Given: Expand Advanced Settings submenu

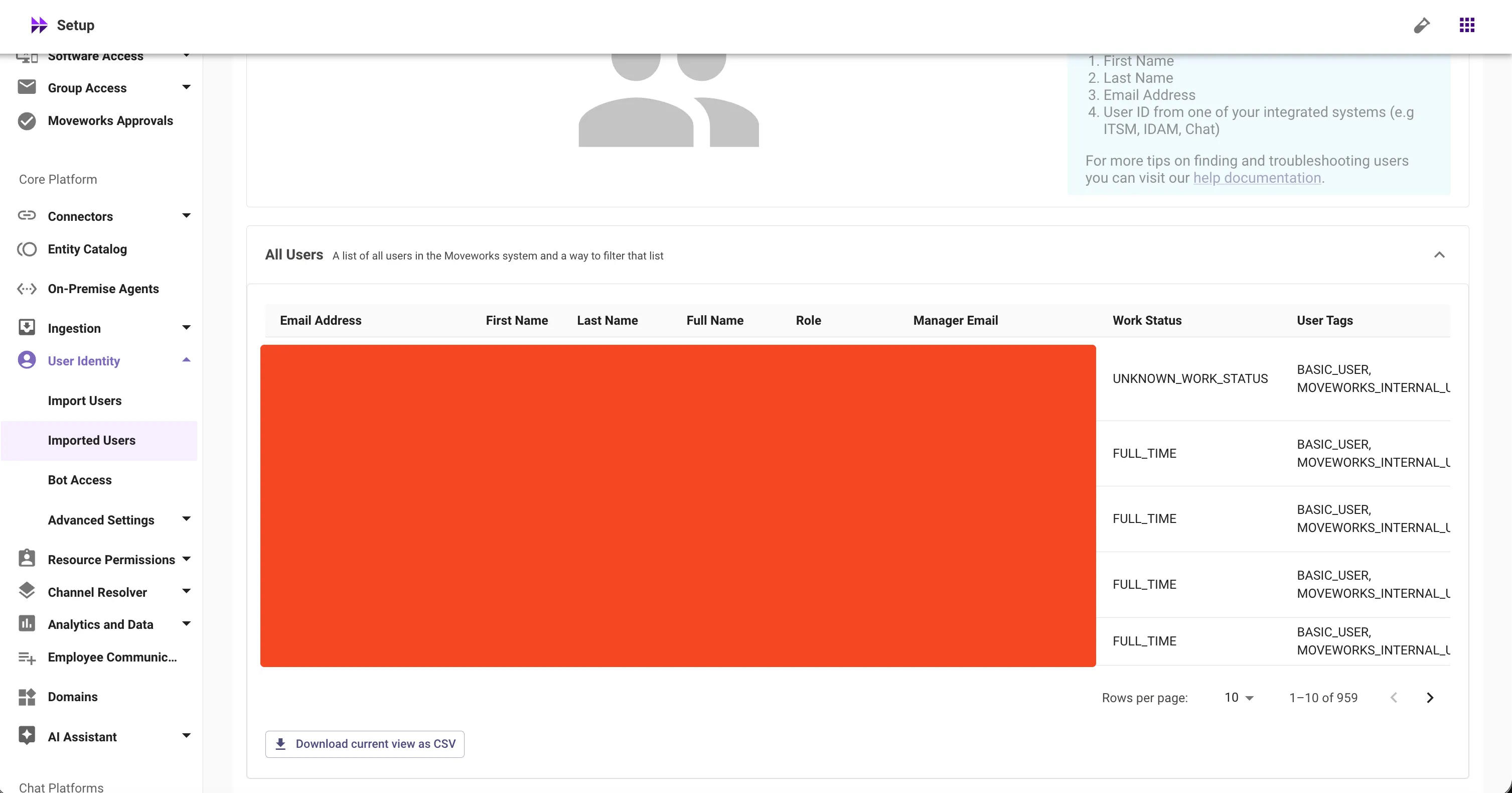Looking at the screenshot, I should pos(186,519).
